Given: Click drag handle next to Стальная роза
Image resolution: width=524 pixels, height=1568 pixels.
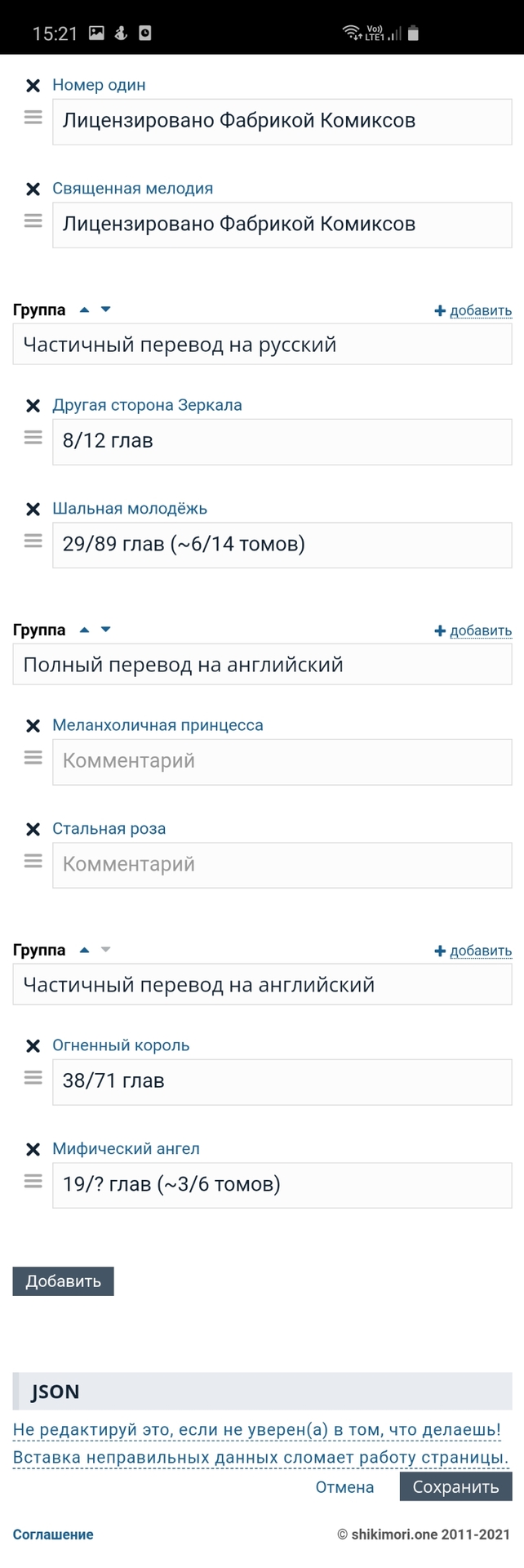Looking at the screenshot, I should click(33, 861).
